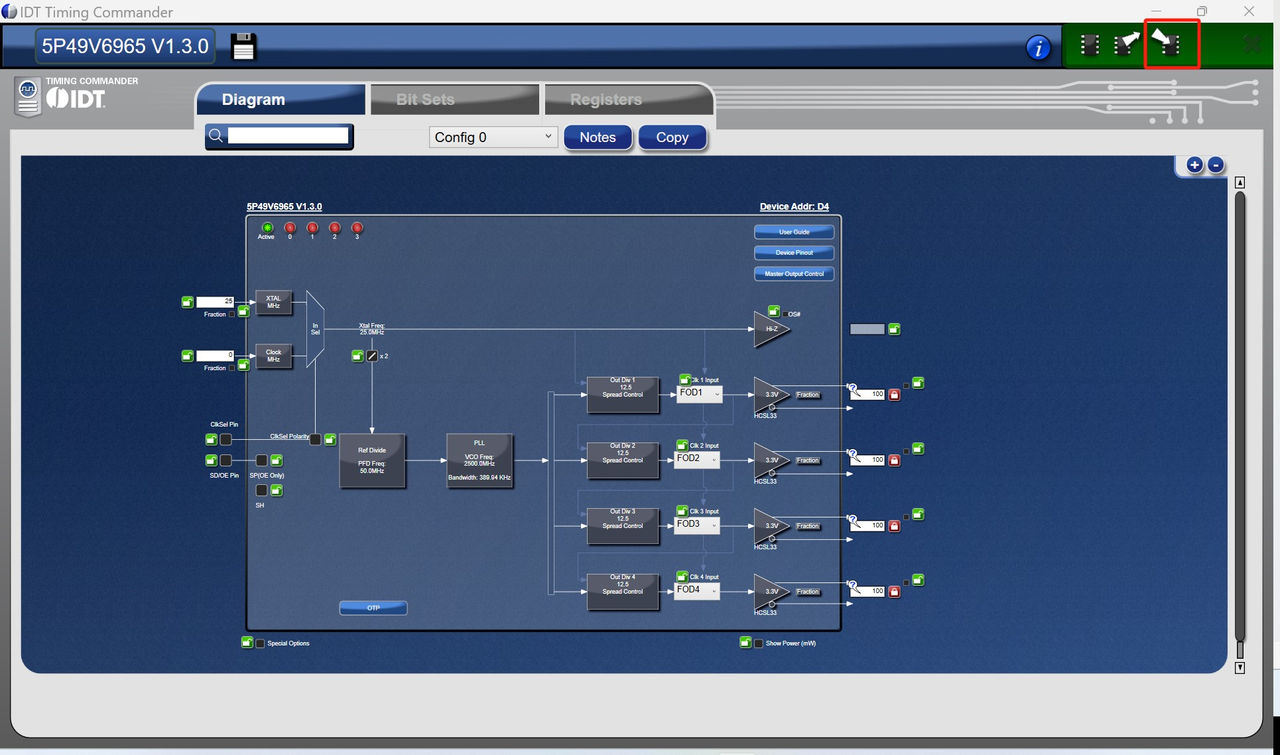Click the vertical scrollbar up arrow

point(1240,183)
